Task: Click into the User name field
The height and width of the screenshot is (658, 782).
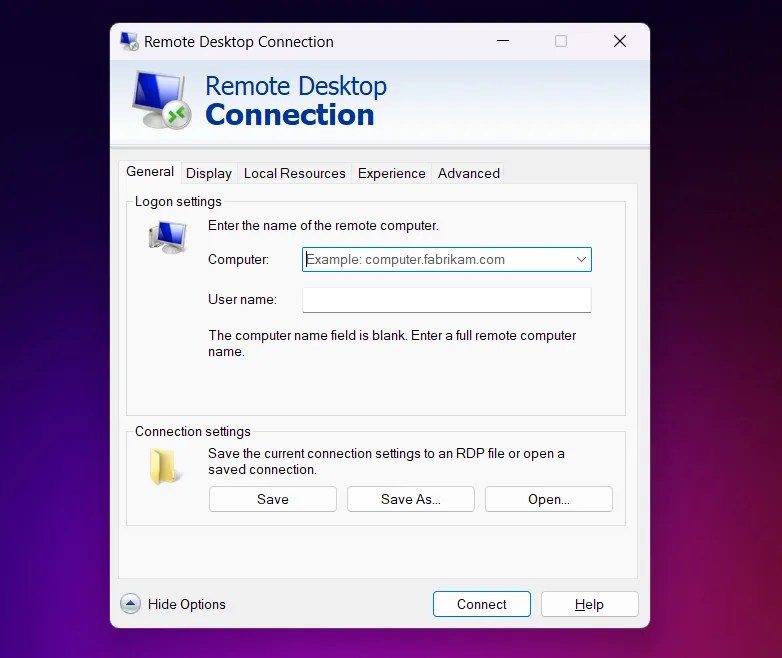Action: click(447, 300)
